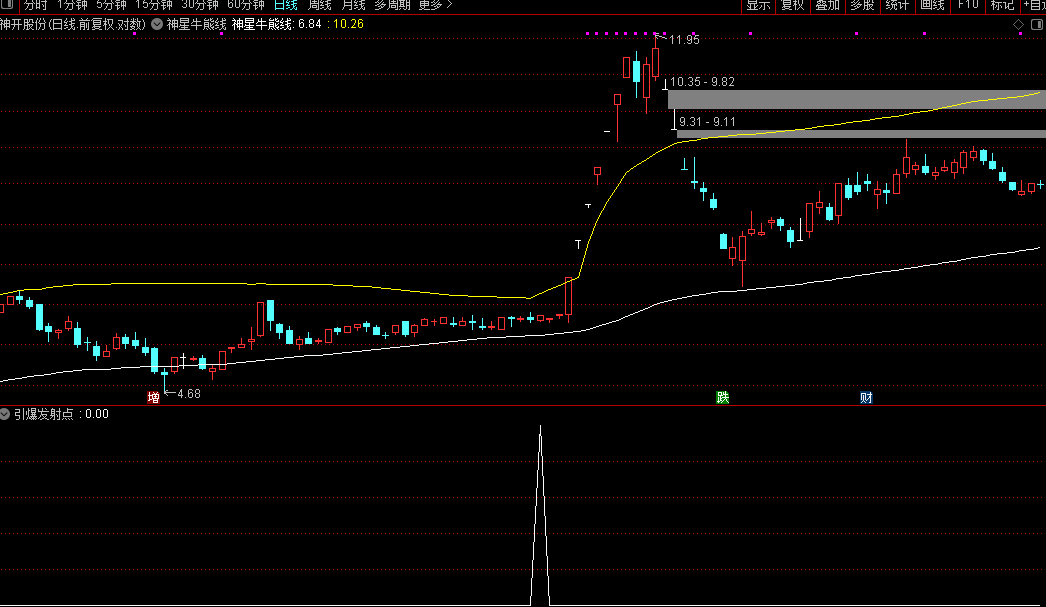Select the 15分钟 period tab

154,5
